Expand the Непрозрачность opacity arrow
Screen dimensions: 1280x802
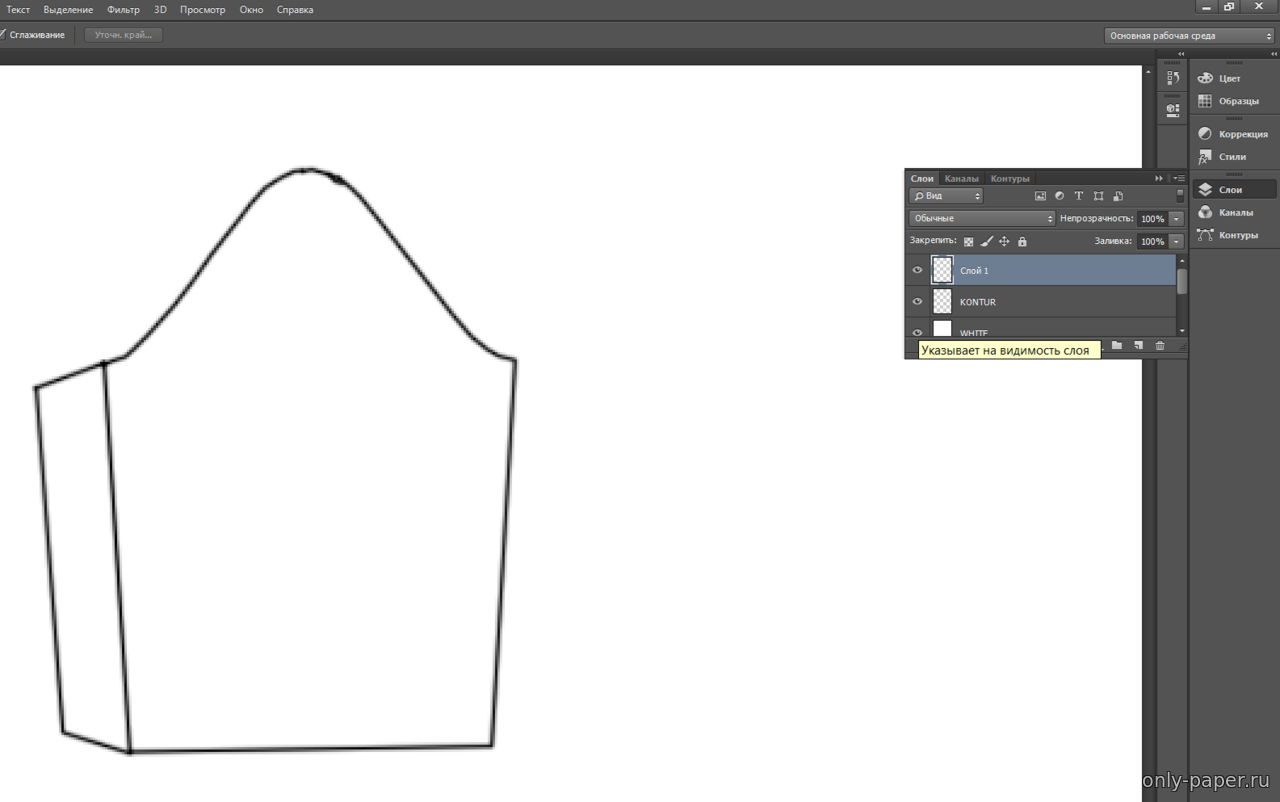click(1176, 219)
